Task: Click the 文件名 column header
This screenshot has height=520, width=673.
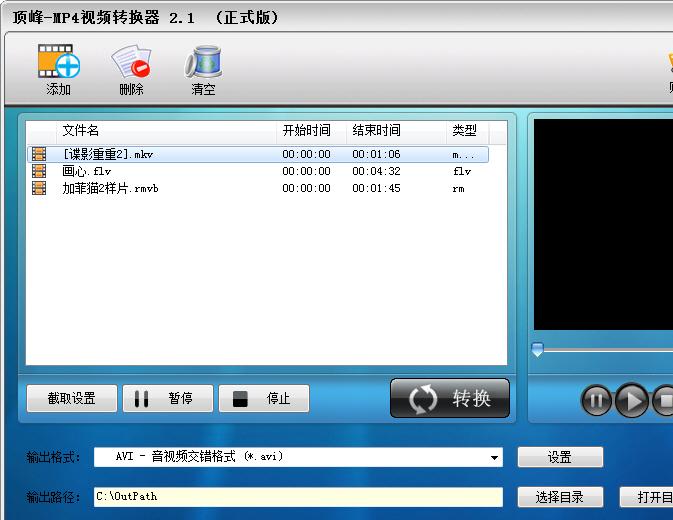Action: 150,131
